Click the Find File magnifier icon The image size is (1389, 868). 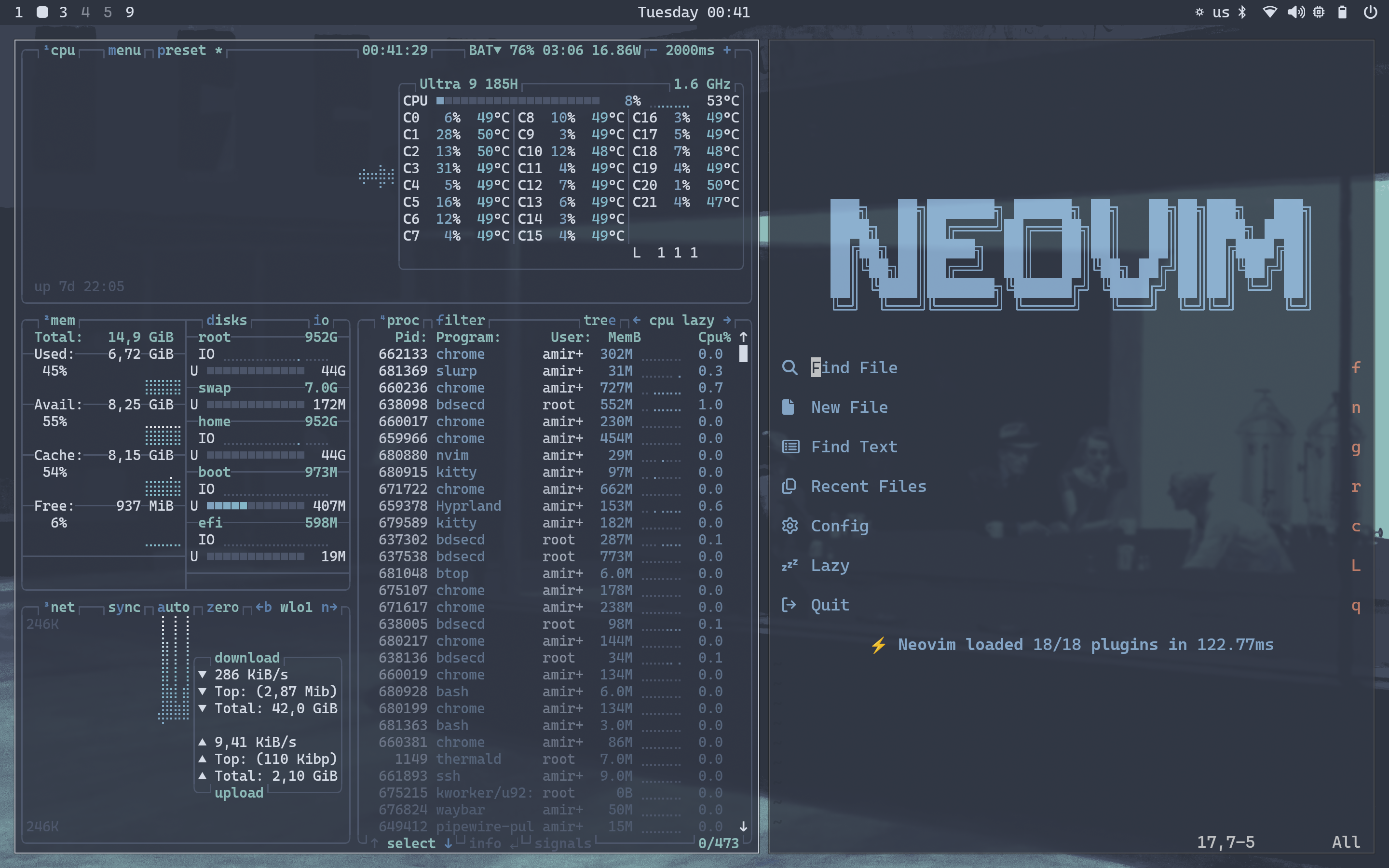[x=790, y=367]
